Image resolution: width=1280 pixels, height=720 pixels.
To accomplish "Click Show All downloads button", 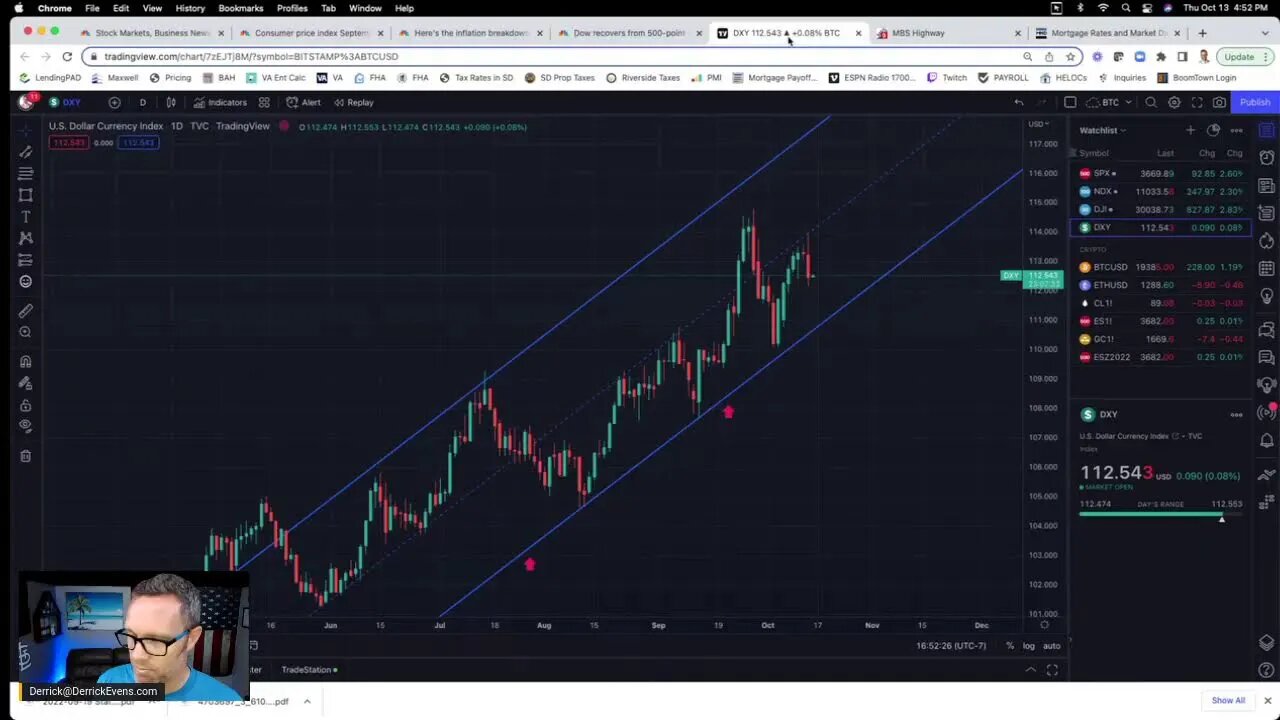I will tap(1228, 701).
